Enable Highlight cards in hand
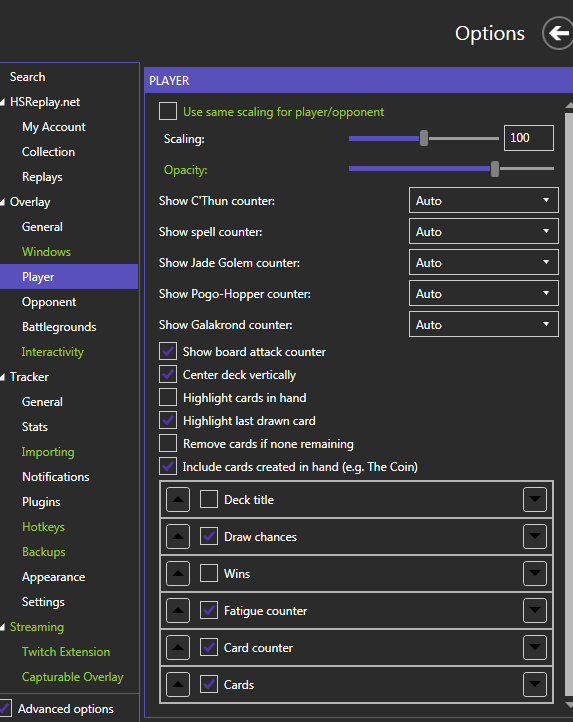 pyautogui.click(x=168, y=397)
